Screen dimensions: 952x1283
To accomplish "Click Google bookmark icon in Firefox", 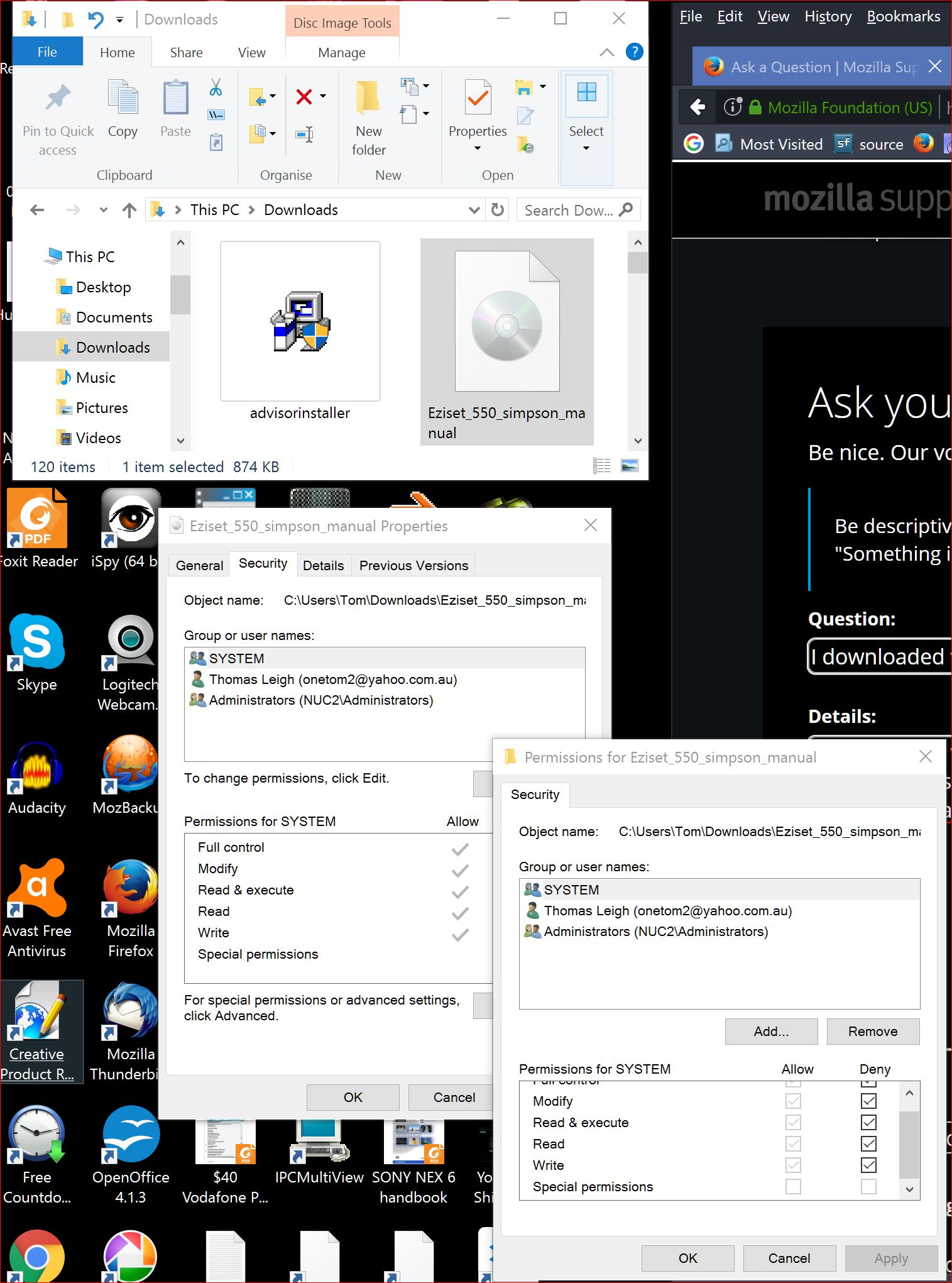I will tap(693, 144).
